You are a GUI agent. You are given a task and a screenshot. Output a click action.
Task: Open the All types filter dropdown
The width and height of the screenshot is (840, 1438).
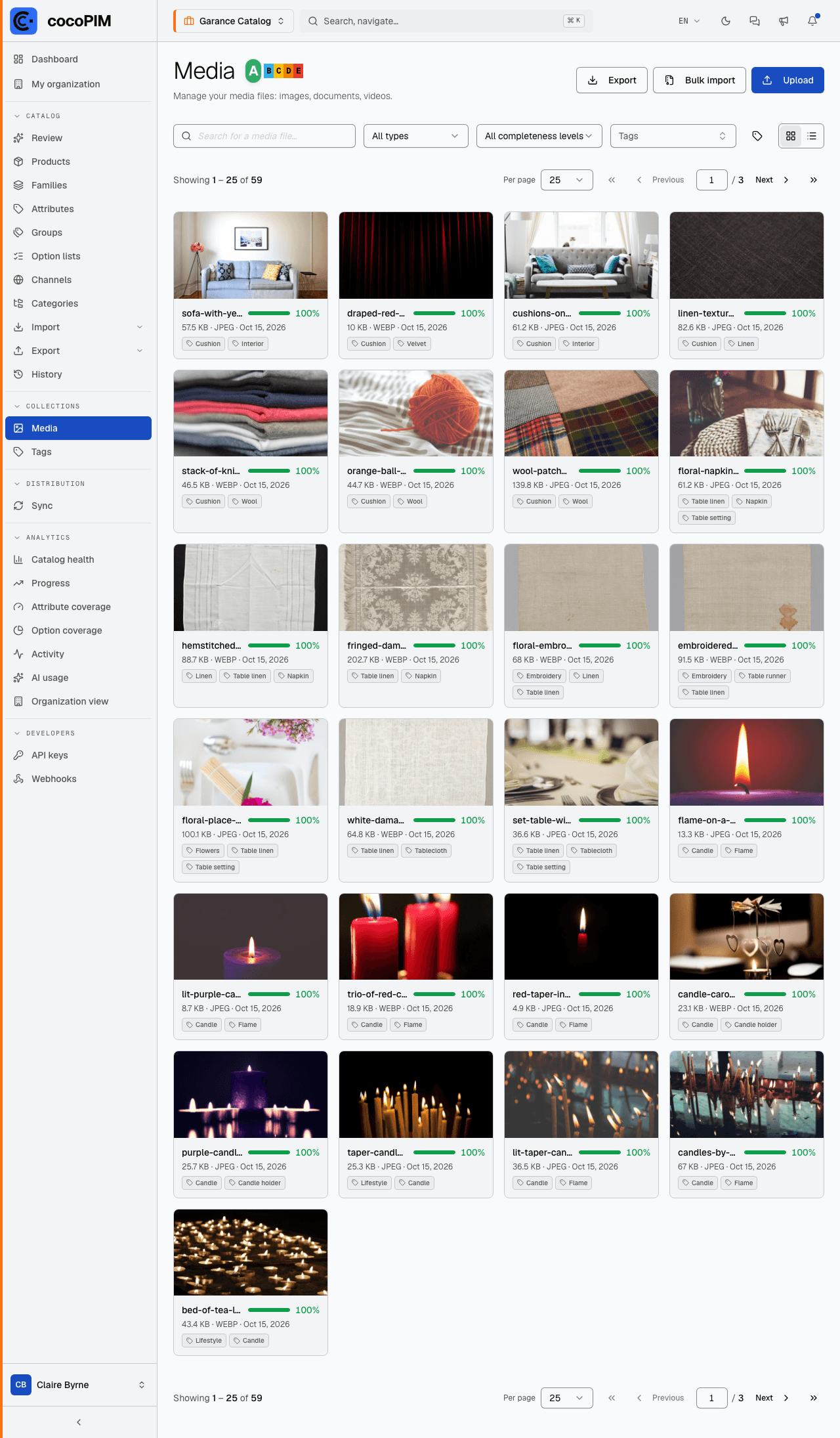pyautogui.click(x=416, y=136)
